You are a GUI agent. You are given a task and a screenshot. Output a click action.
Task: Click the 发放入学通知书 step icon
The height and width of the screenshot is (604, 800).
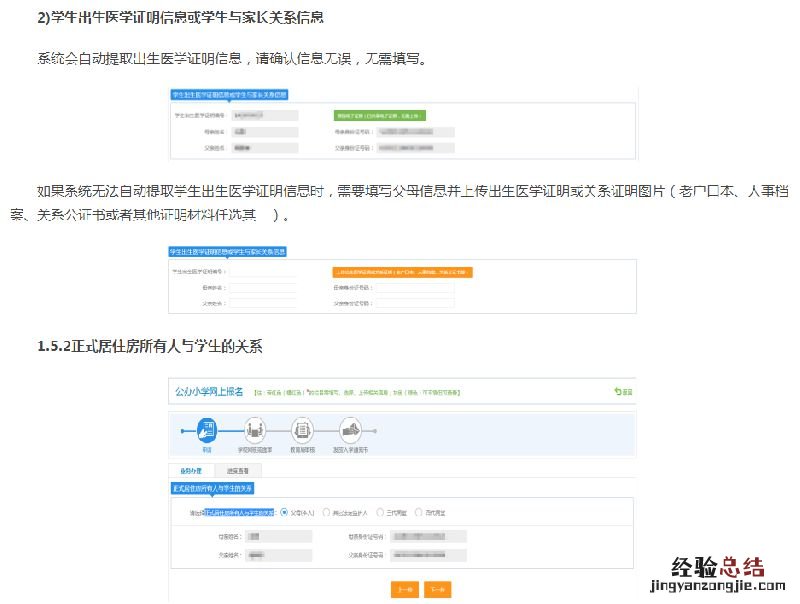(350, 430)
